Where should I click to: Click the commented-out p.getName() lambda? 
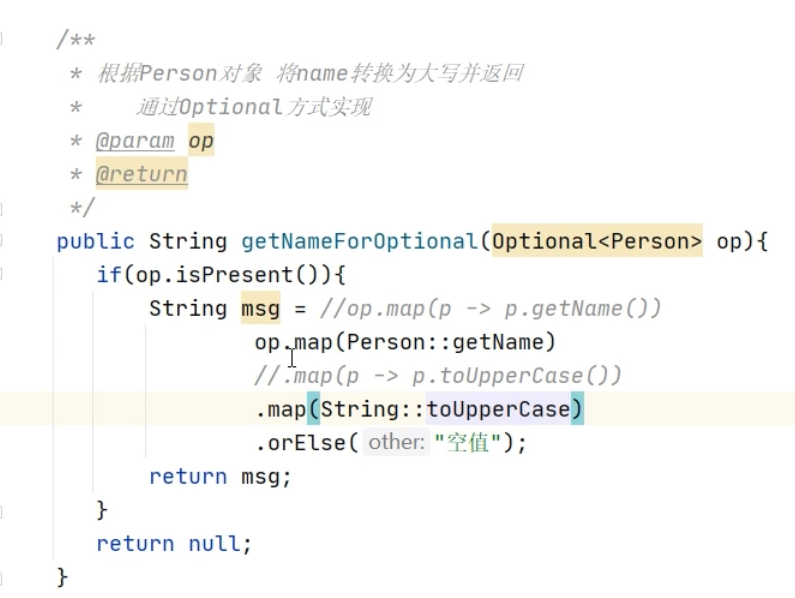[x=502, y=309]
